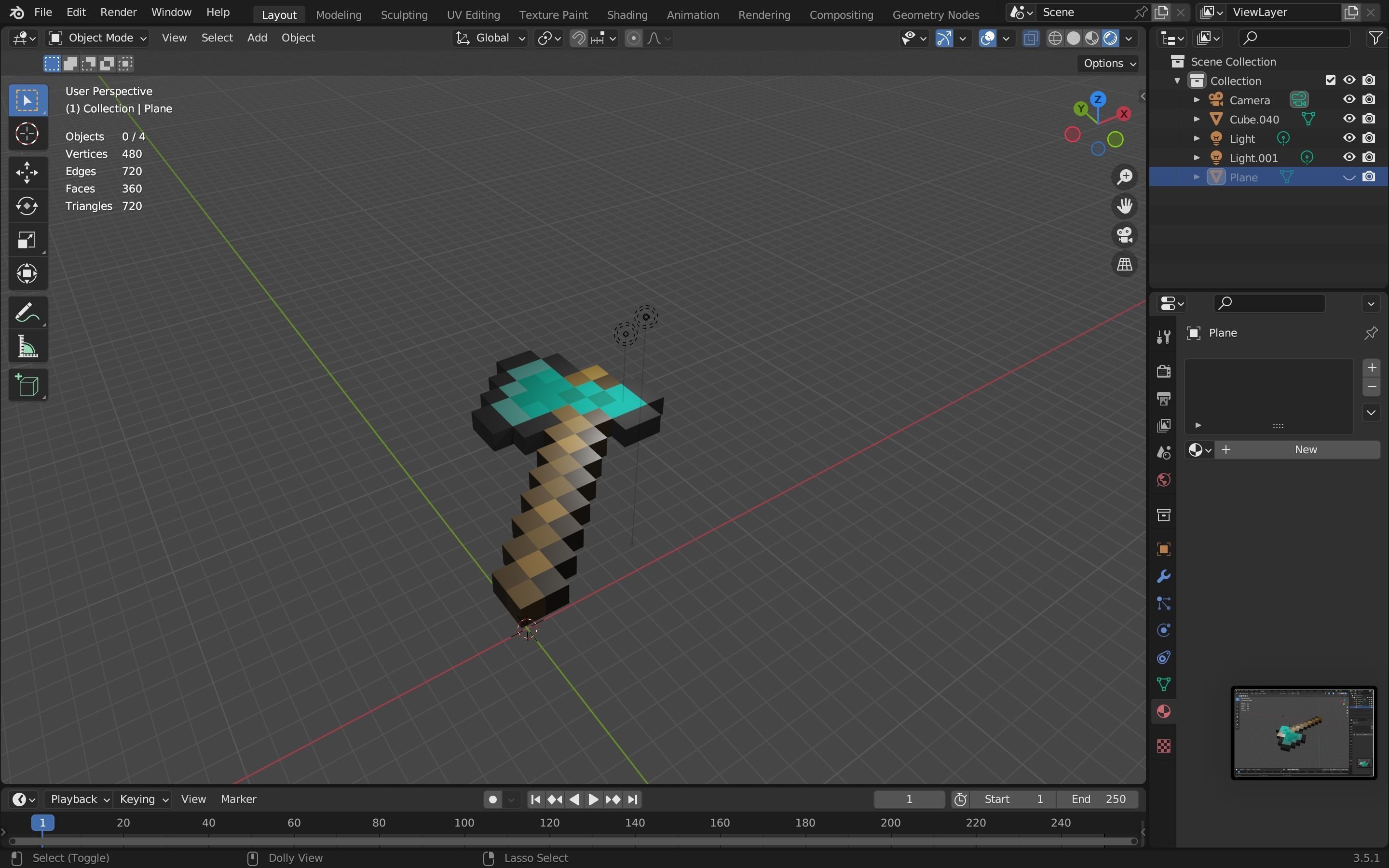Show the hidden Plane object
Image resolution: width=1389 pixels, height=868 pixels.
pyautogui.click(x=1349, y=177)
